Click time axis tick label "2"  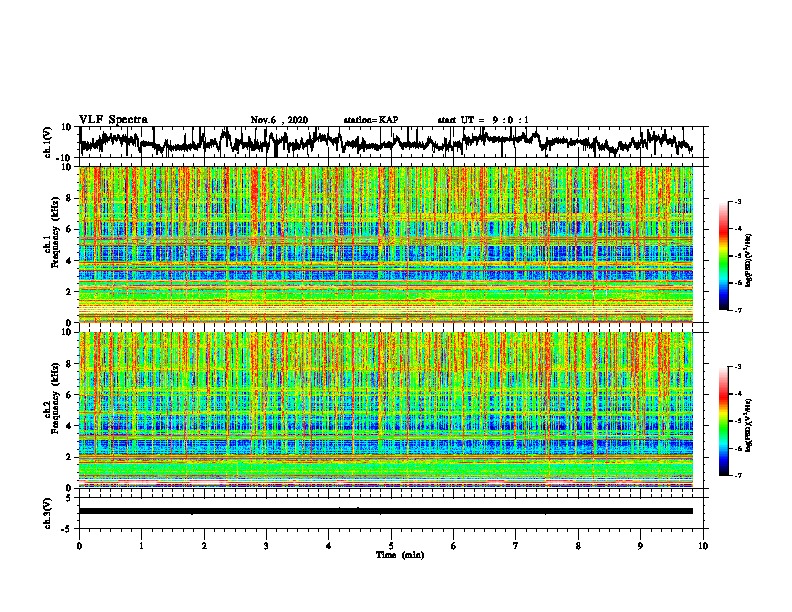204,546
